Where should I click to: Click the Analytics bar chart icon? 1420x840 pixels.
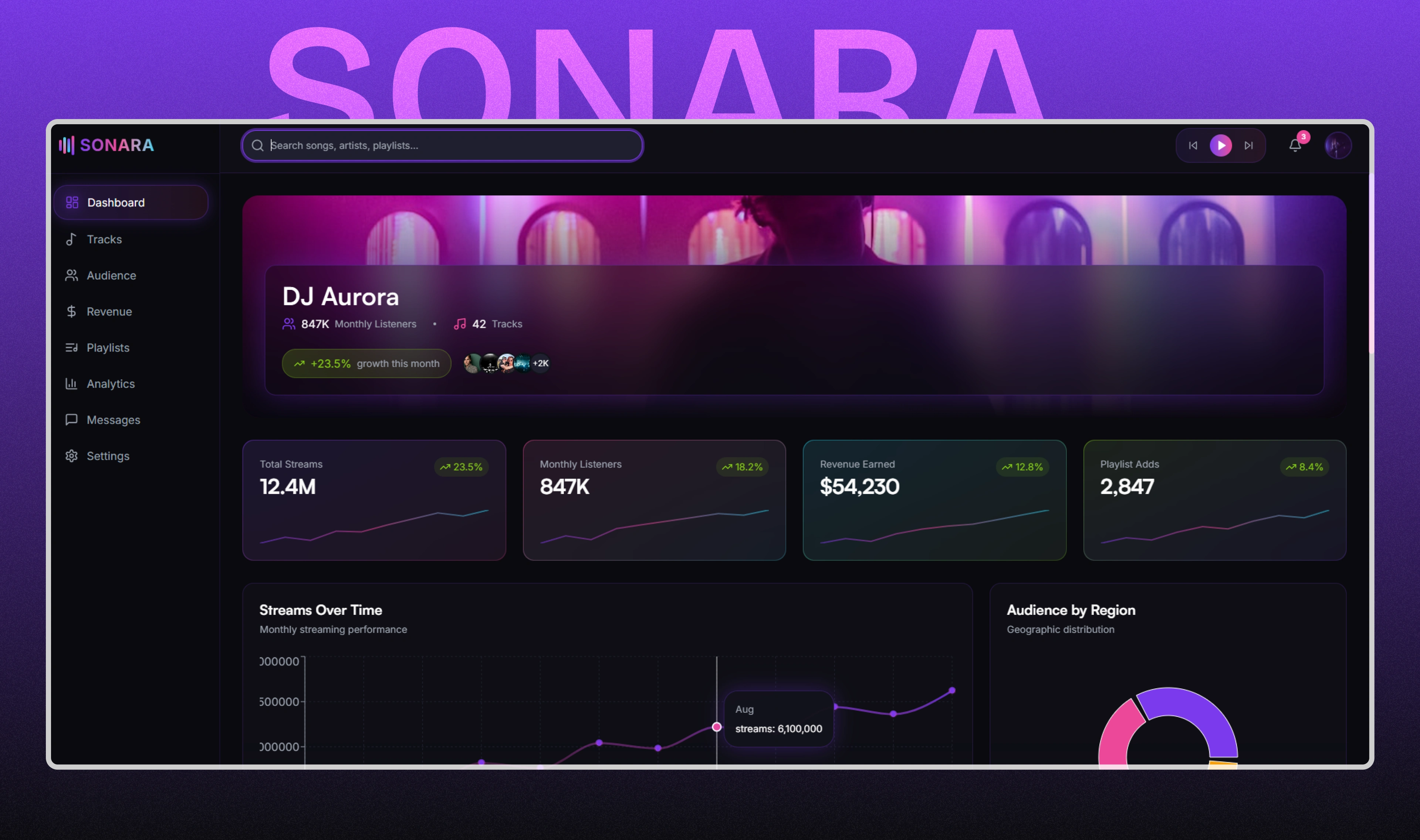point(71,384)
